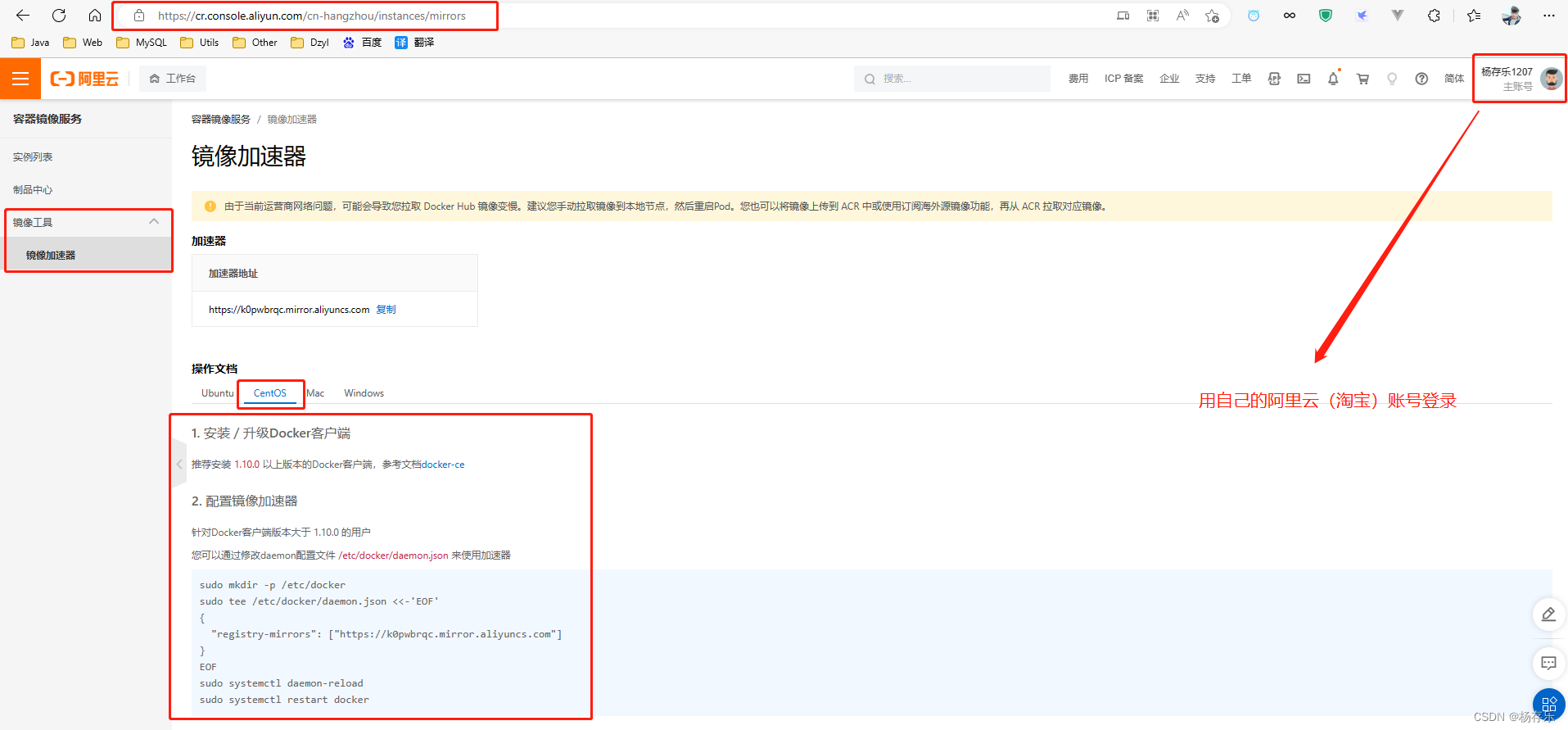Switch to the Ubuntu docs tab
Screen dimensions: 1568x730
[x=218, y=393]
